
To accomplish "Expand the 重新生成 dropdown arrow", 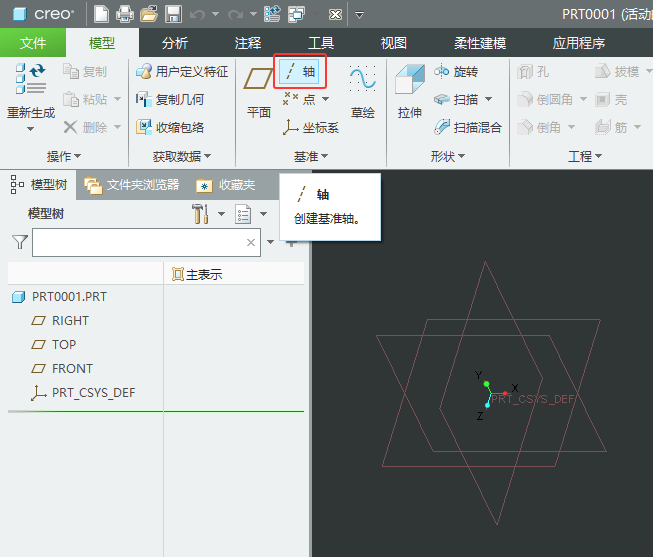I will 30,129.
